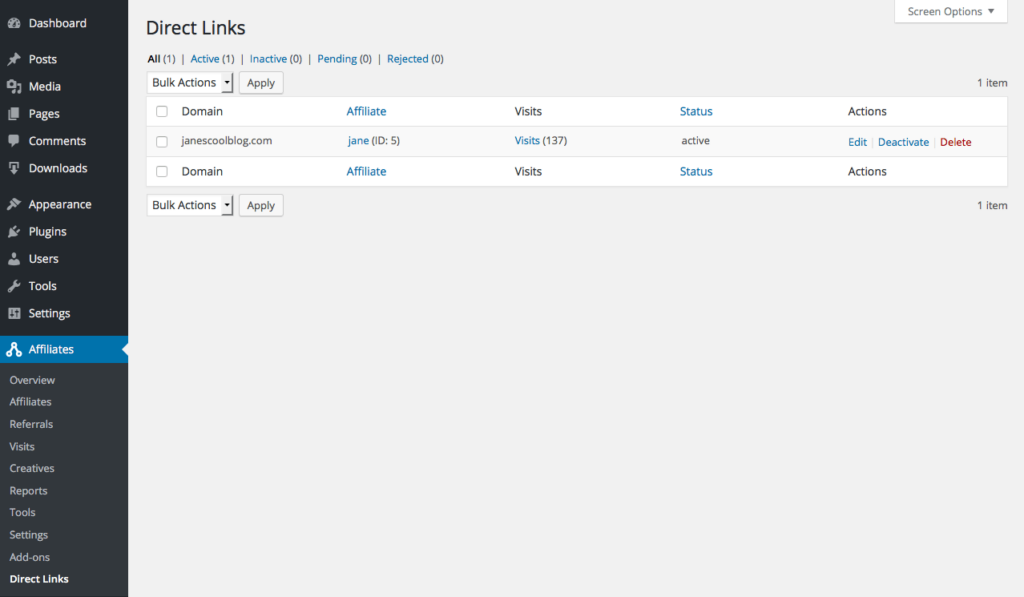Click the top Apply button
Viewport: 1024px width, 597px height.
coord(261,83)
